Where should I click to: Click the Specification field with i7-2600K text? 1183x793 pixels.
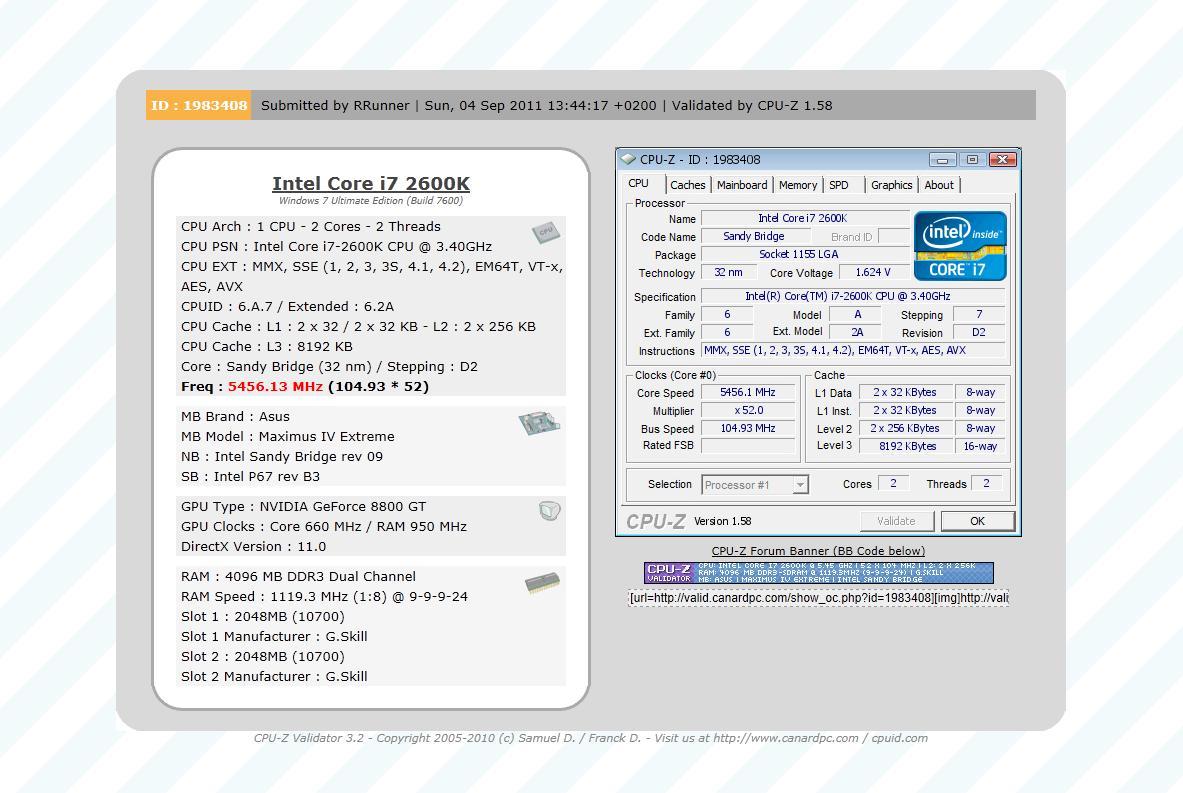click(853, 297)
